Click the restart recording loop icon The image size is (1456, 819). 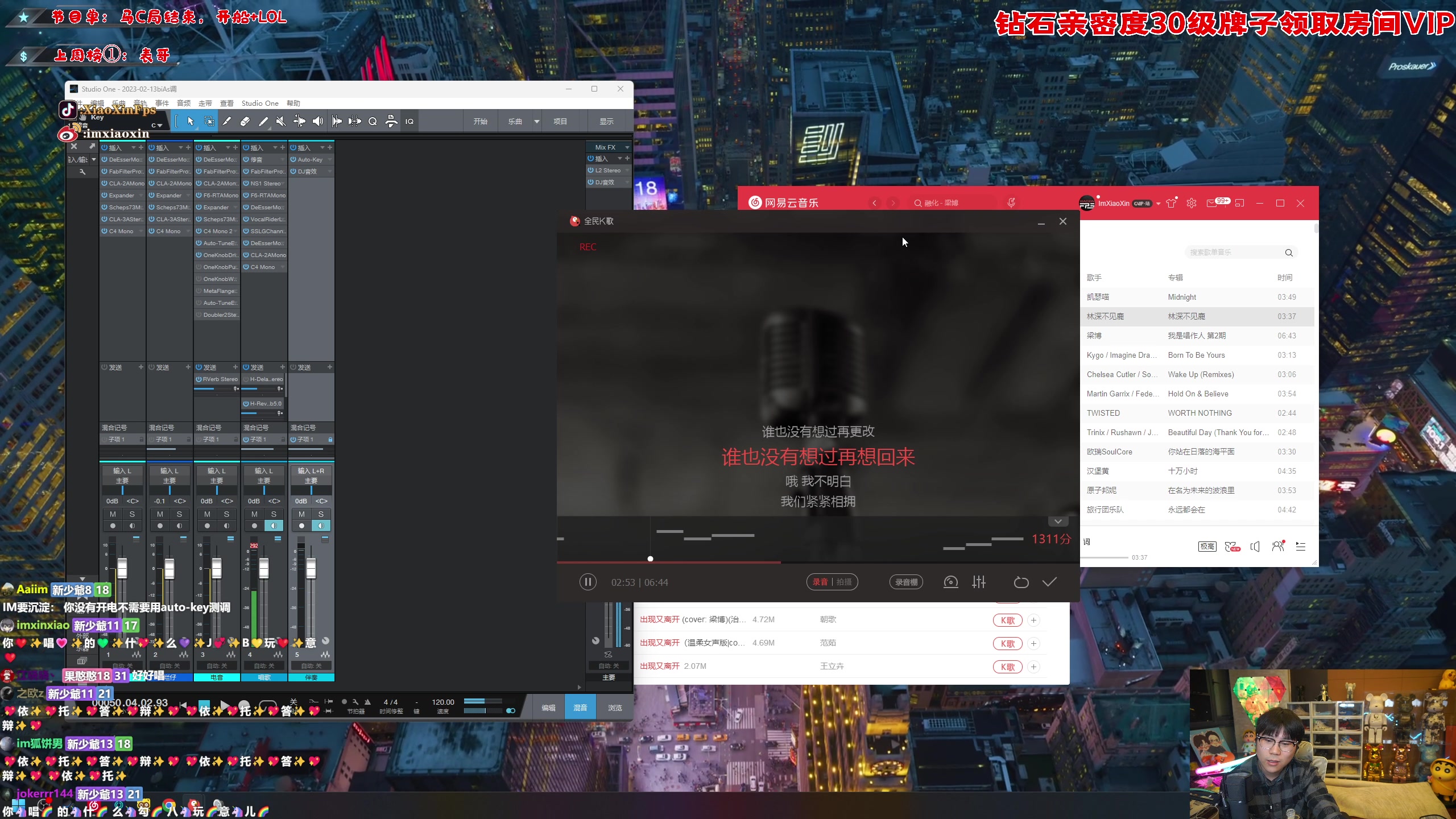click(x=1021, y=582)
